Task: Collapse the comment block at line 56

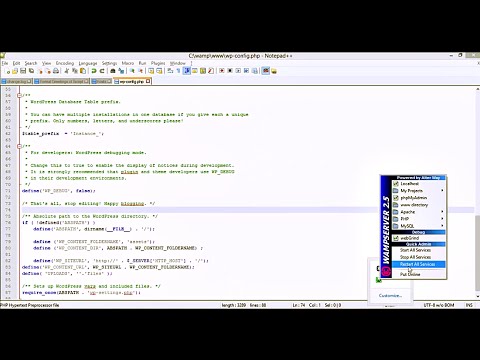Action: (x=19, y=95)
